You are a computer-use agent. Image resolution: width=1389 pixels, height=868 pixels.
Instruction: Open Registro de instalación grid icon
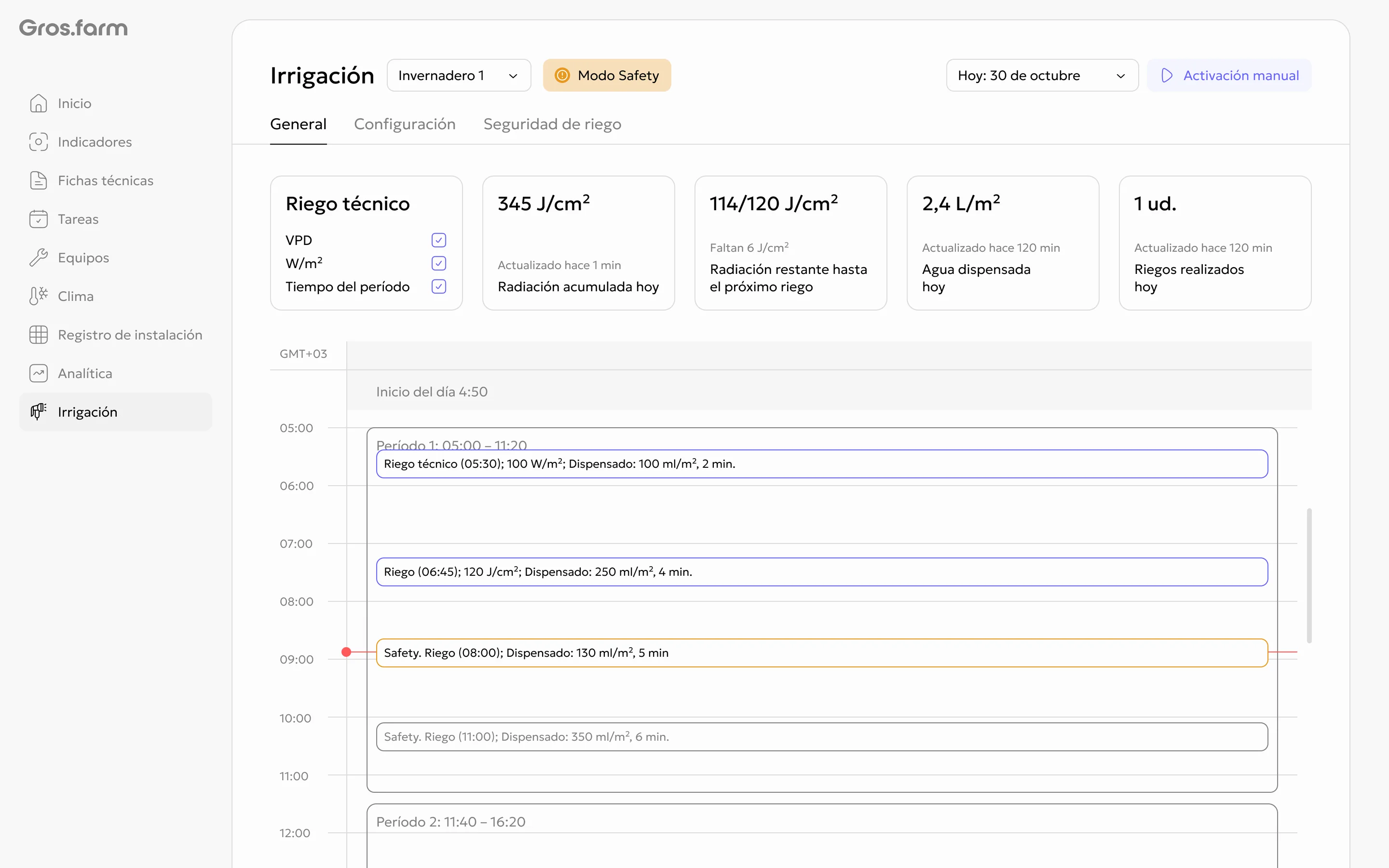(39, 335)
